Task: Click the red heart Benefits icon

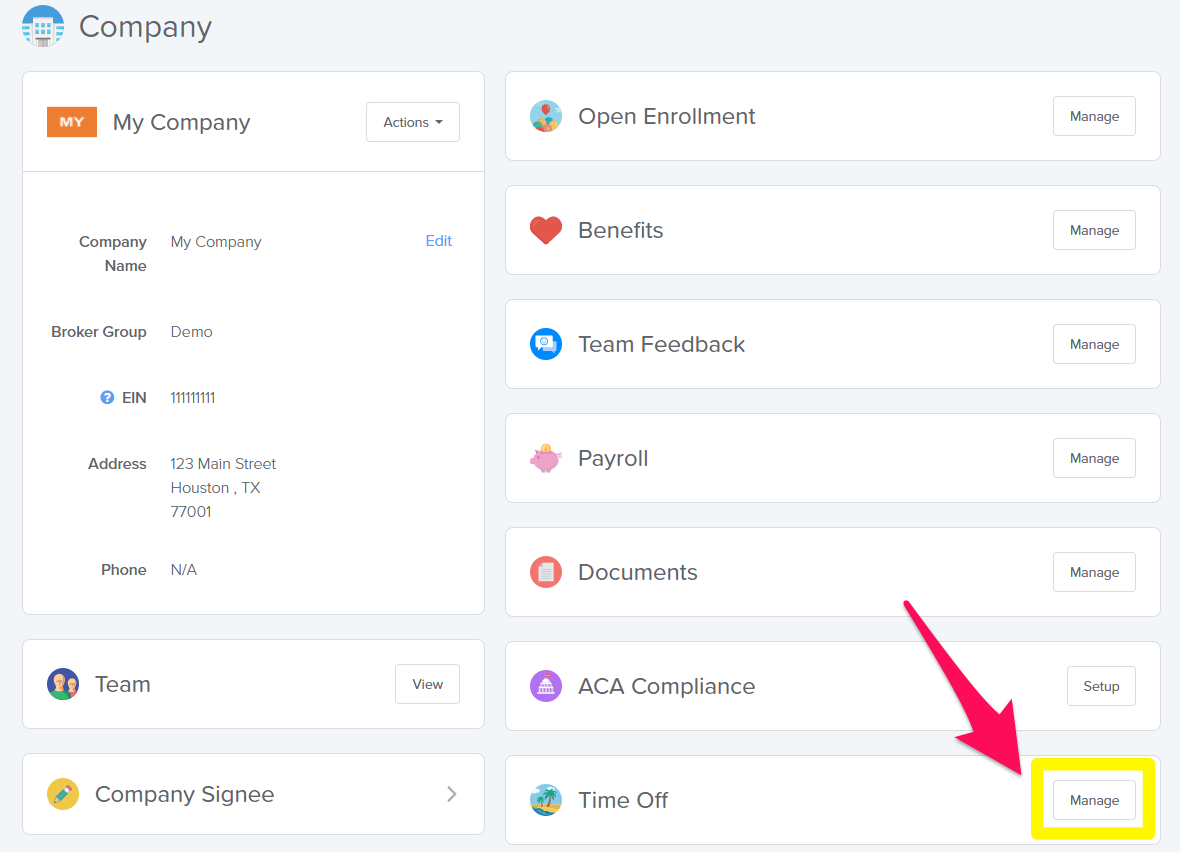Action: [x=546, y=230]
